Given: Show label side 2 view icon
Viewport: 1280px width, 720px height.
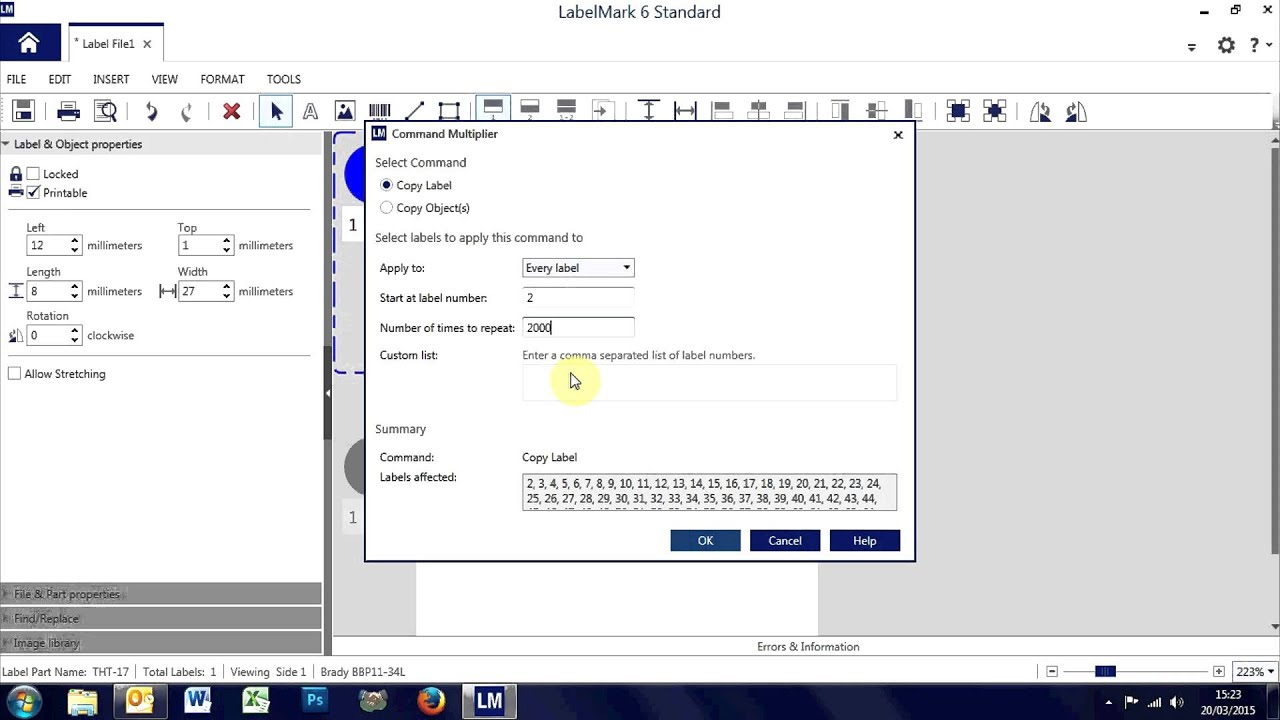Looking at the screenshot, I should point(530,110).
